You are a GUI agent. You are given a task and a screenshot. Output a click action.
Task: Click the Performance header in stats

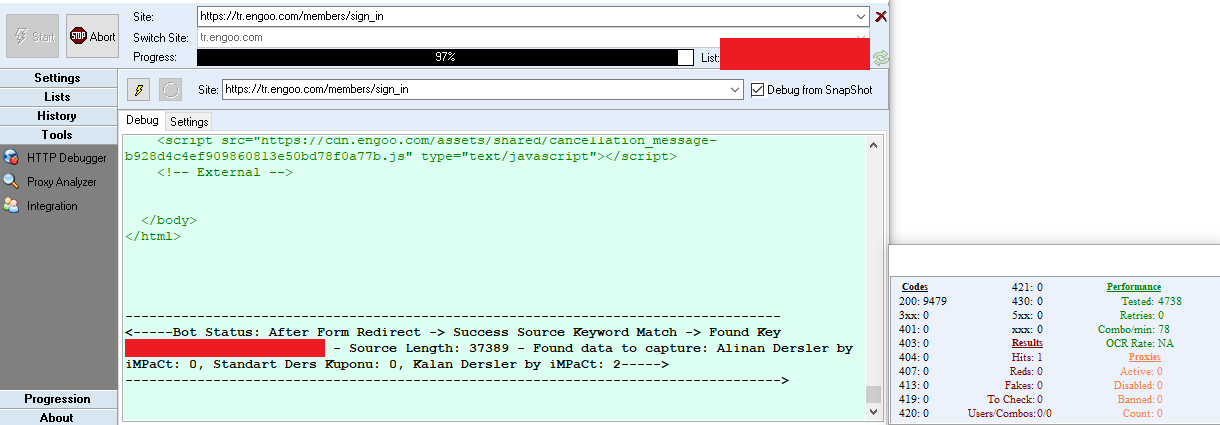(x=1134, y=287)
